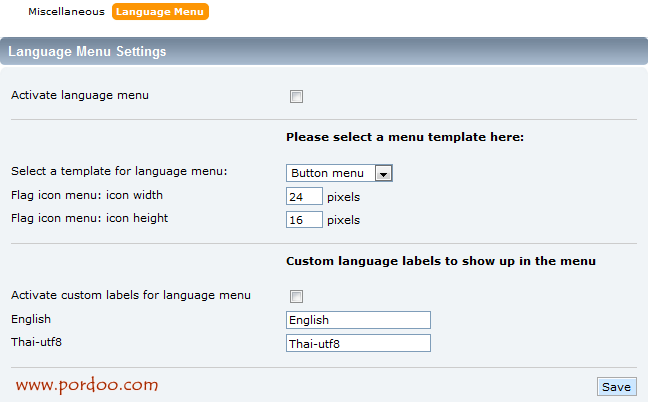Focus the icon width field showing 24
This screenshot has height=402, width=649.
click(x=304, y=196)
